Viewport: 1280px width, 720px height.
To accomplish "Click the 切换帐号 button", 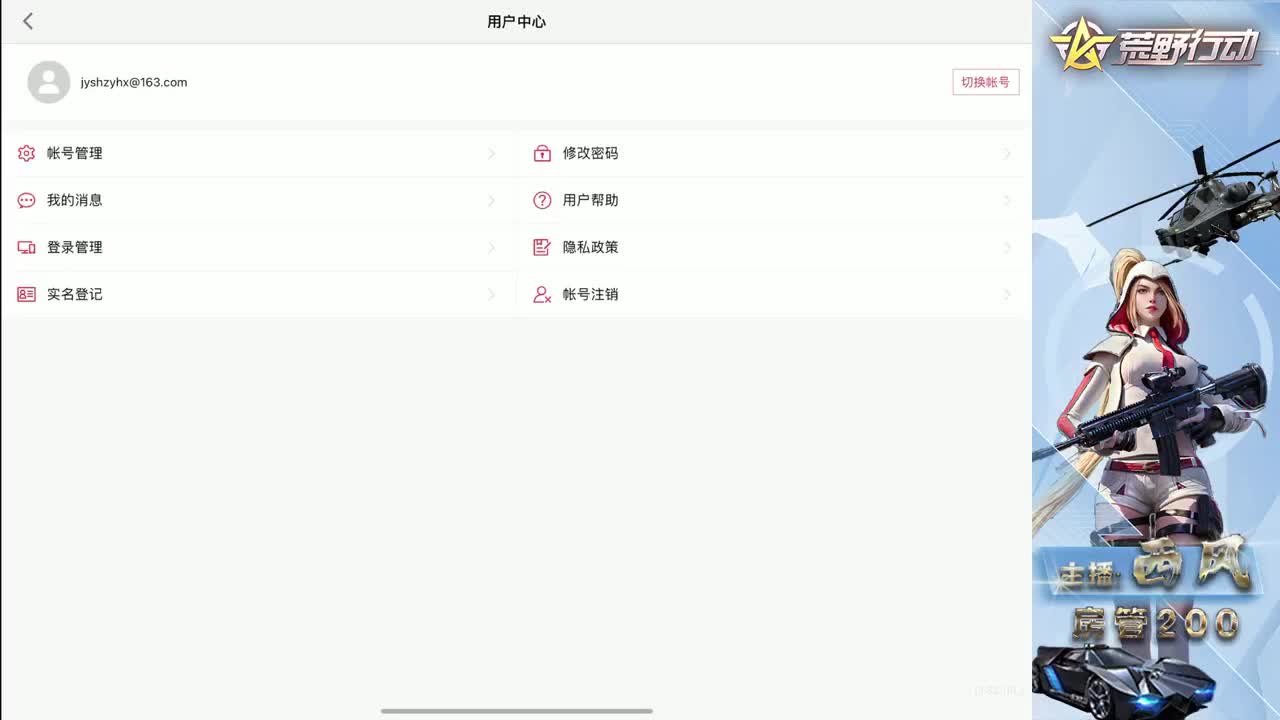I will (986, 82).
